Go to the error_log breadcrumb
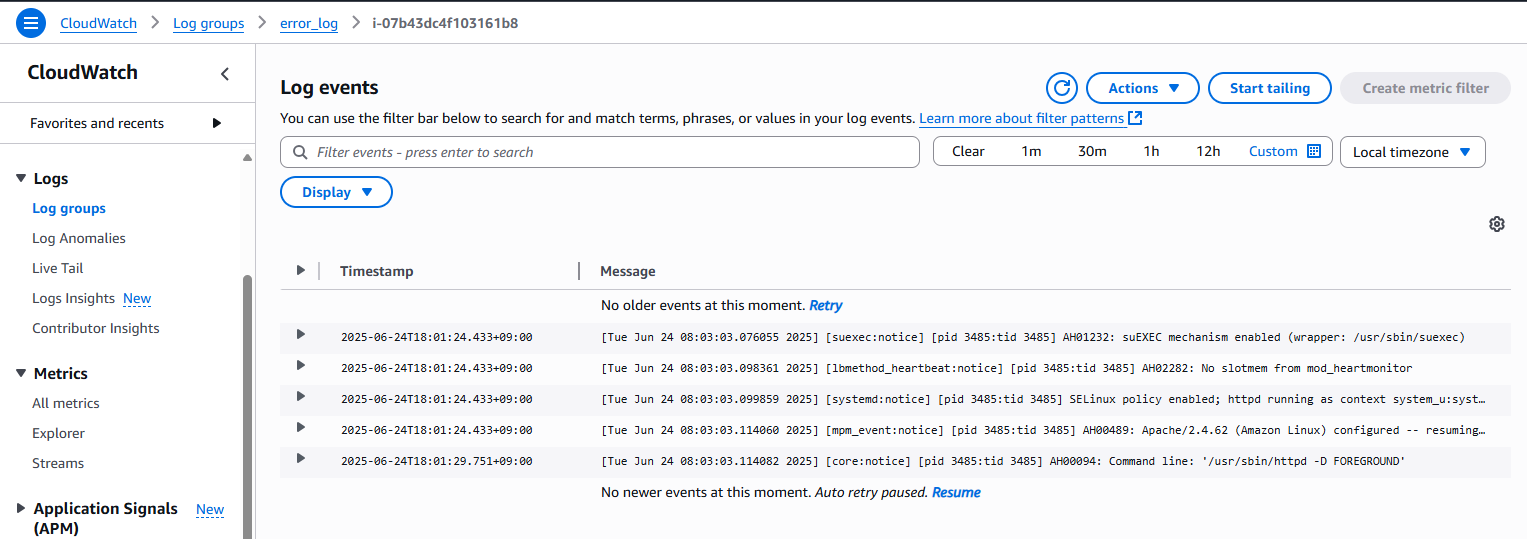Image resolution: width=1527 pixels, height=539 pixels. pos(308,23)
